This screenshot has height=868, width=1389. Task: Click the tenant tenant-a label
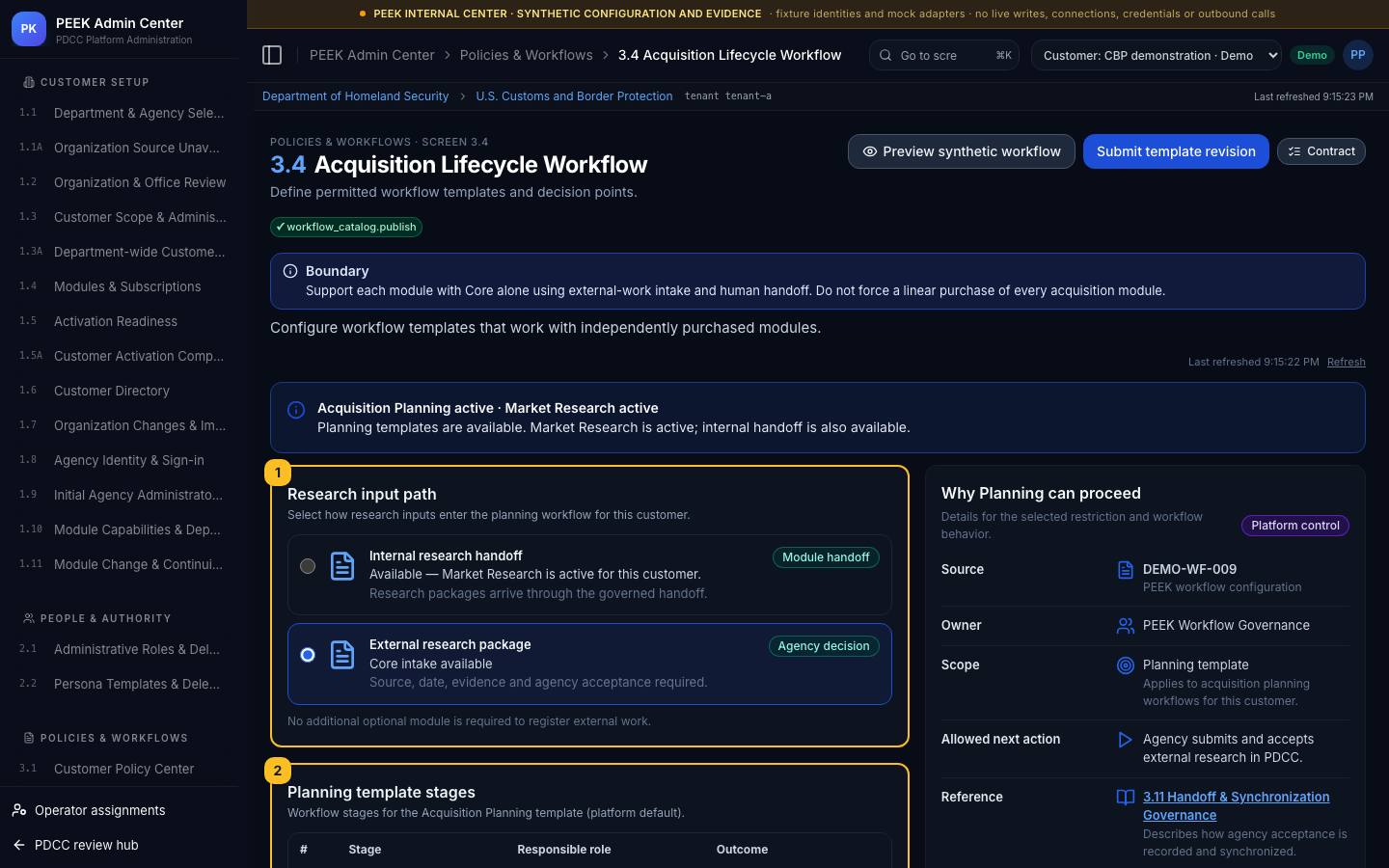click(727, 96)
